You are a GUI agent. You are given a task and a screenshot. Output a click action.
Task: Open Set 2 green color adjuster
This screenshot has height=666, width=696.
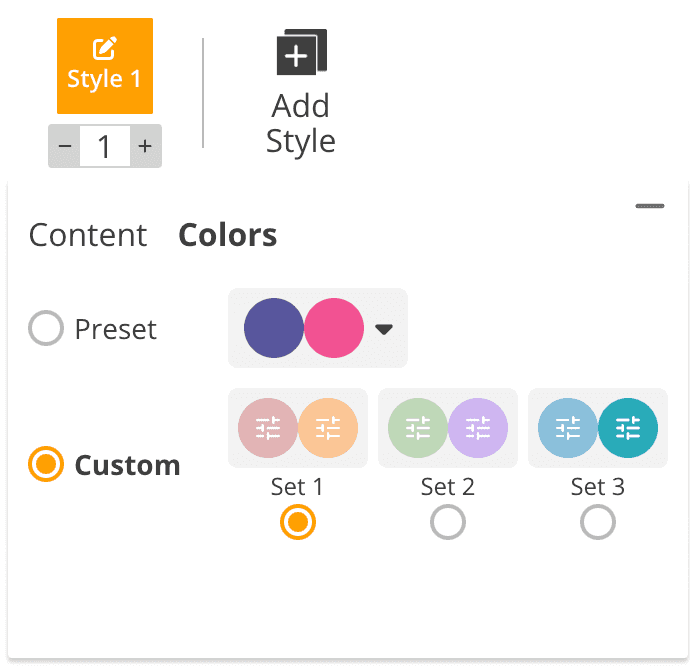click(418, 428)
